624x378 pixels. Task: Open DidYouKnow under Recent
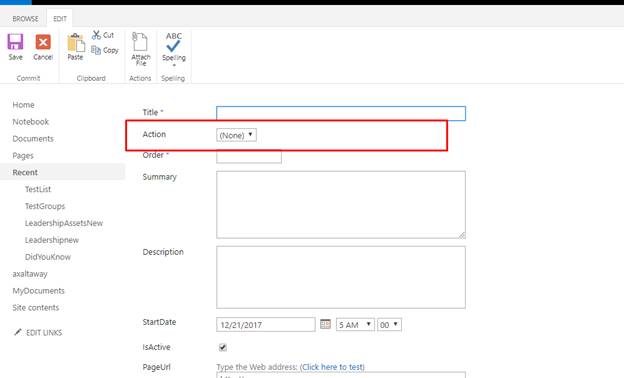(48, 257)
